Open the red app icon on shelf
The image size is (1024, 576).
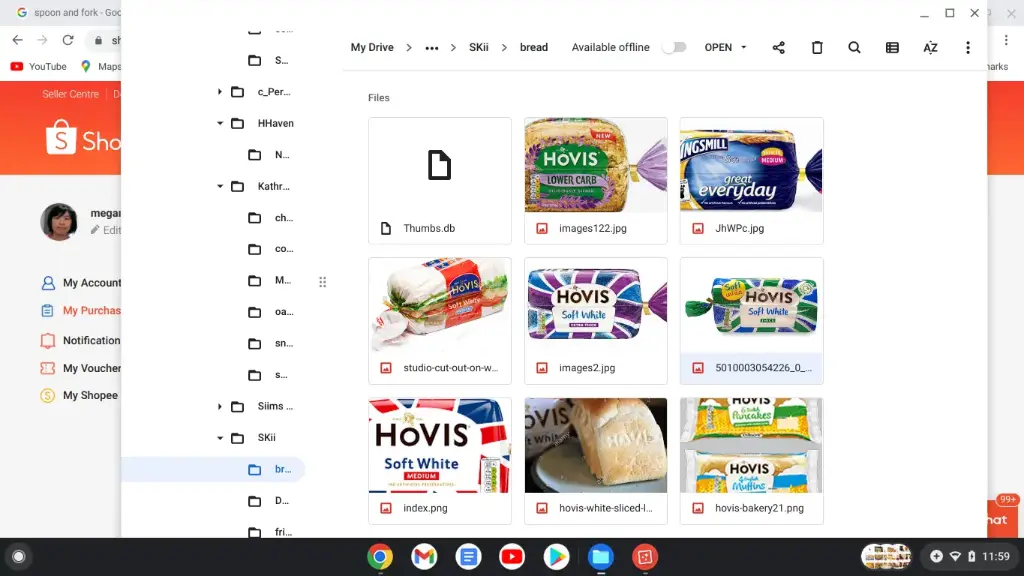[x=645, y=557]
